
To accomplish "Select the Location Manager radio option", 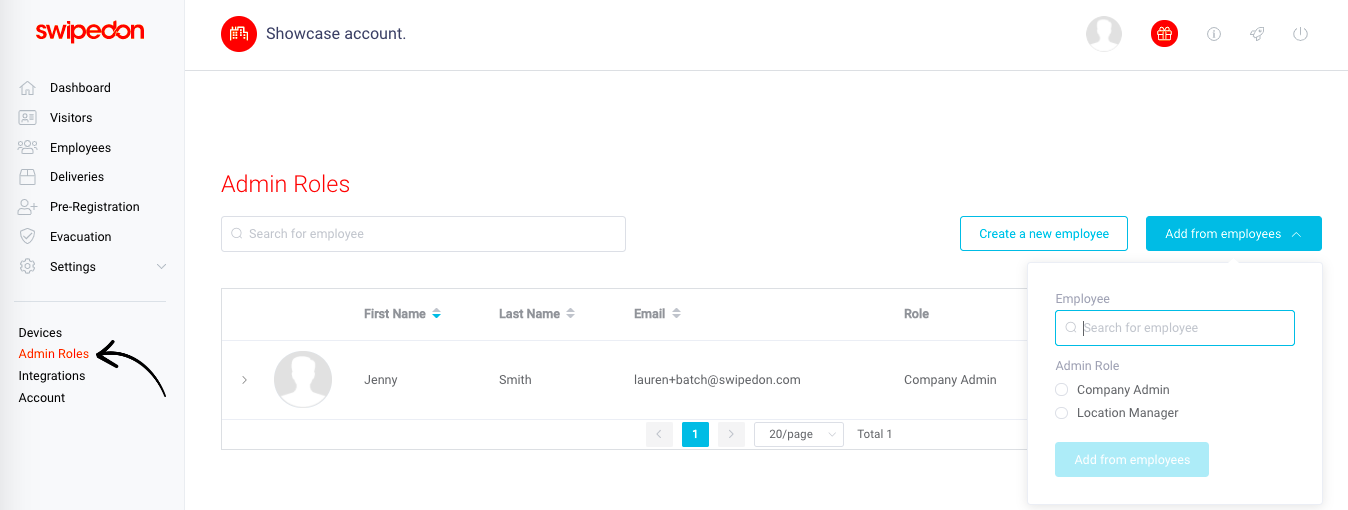I will 1062,413.
